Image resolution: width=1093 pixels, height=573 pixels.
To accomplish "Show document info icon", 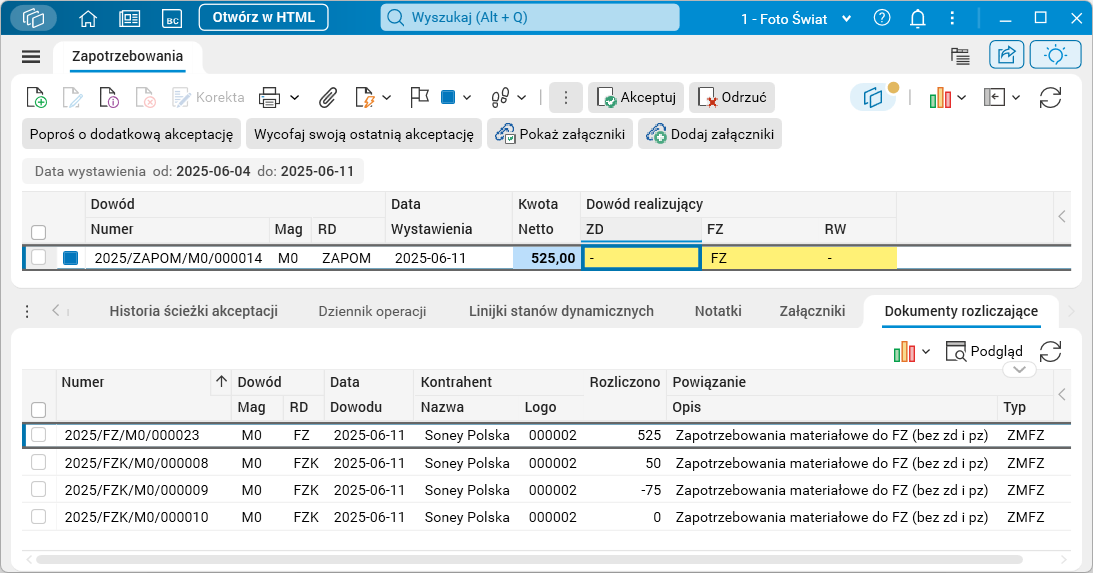I will (109, 98).
